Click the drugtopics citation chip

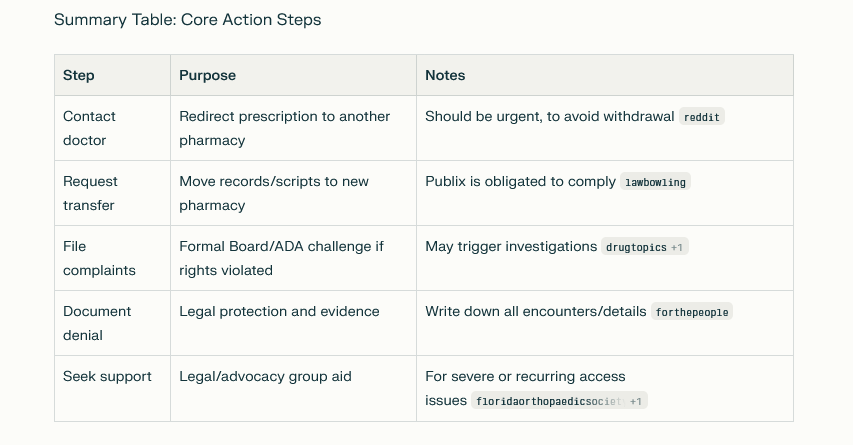tap(635, 247)
